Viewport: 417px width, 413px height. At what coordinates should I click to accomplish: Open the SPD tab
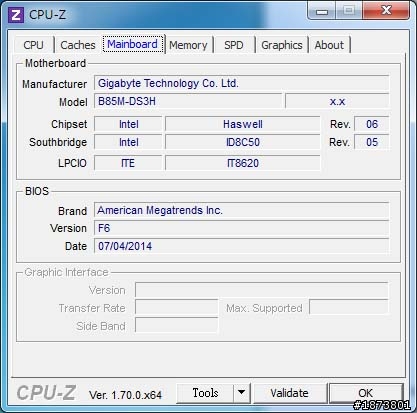point(234,45)
